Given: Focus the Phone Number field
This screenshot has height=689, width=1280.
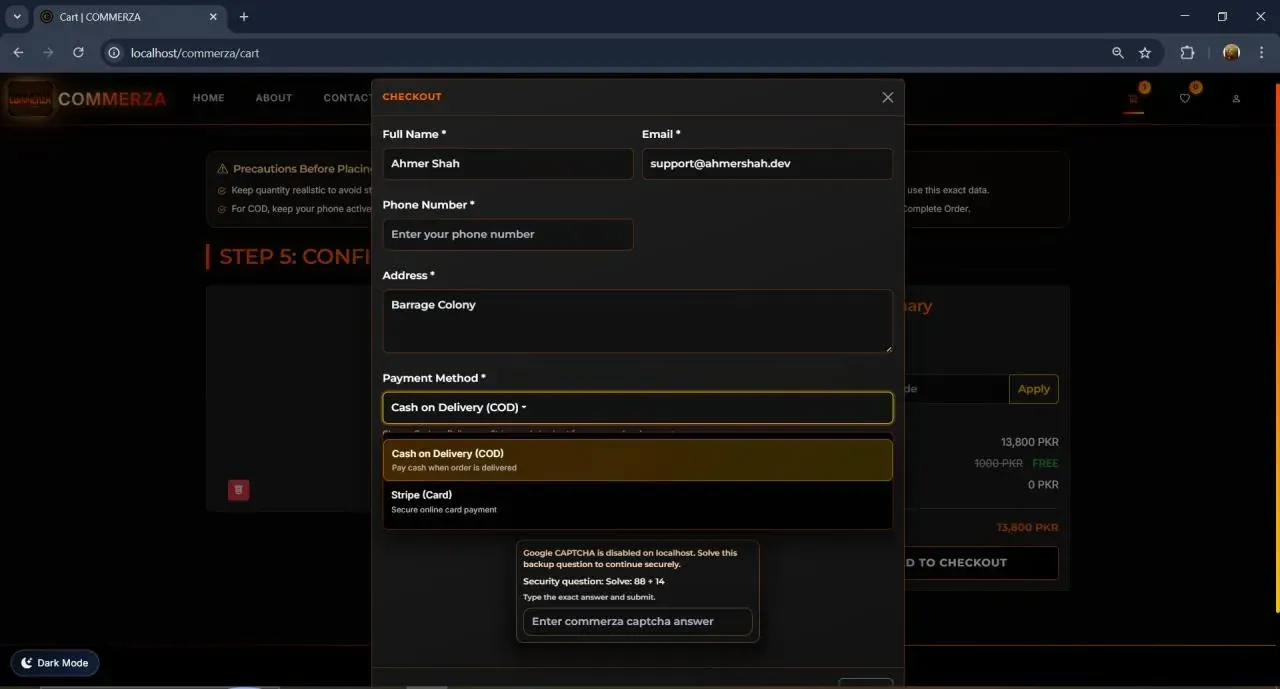Looking at the screenshot, I should point(508,234).
